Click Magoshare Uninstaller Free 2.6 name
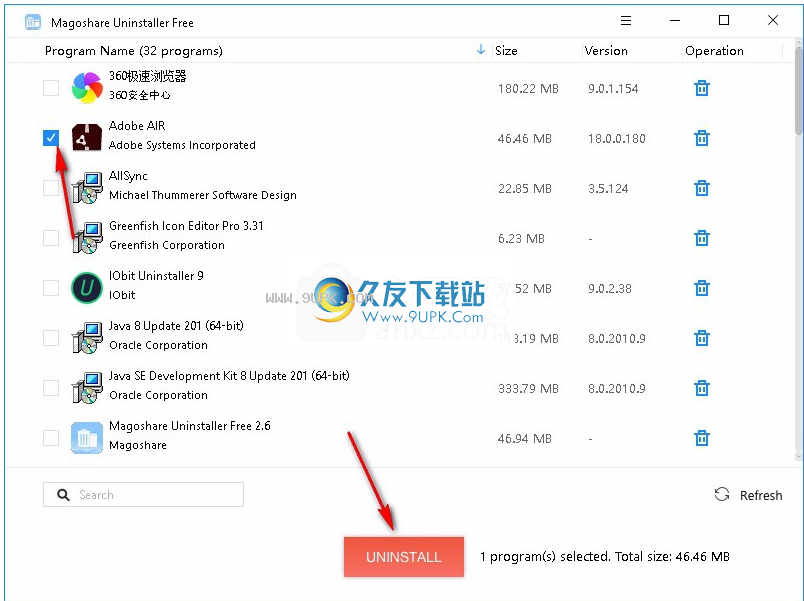Viewport: 804px width, 601px height. tap(190, 426)
